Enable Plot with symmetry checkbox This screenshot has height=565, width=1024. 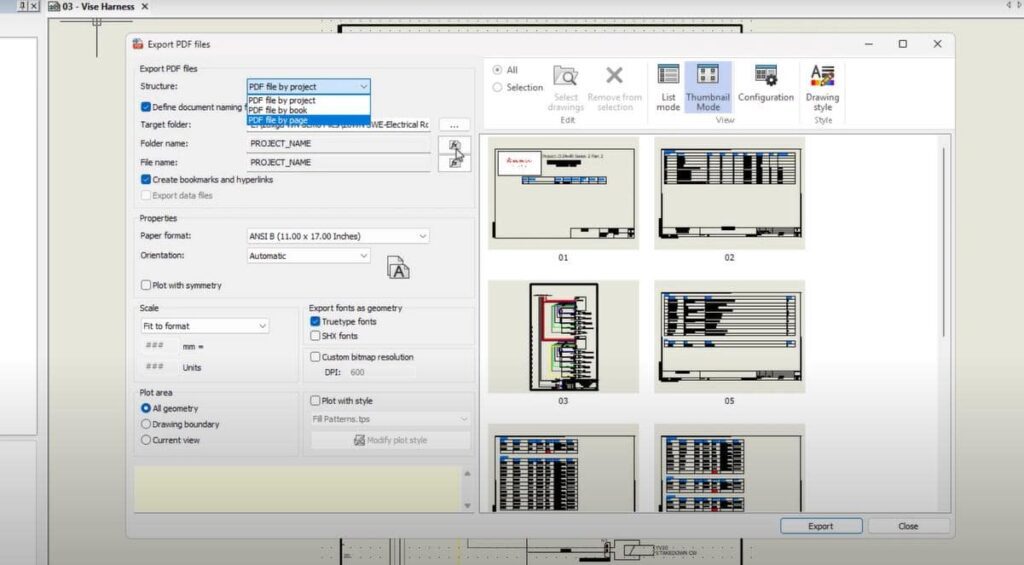point(146,285)
